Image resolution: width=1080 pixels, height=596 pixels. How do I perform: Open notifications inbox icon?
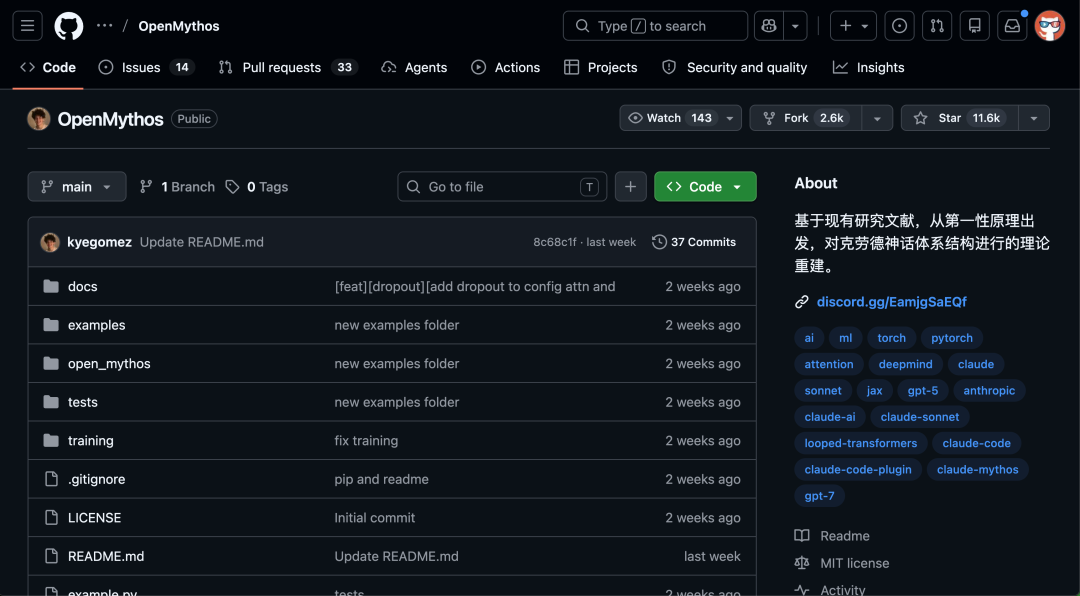coord(1012,26)
